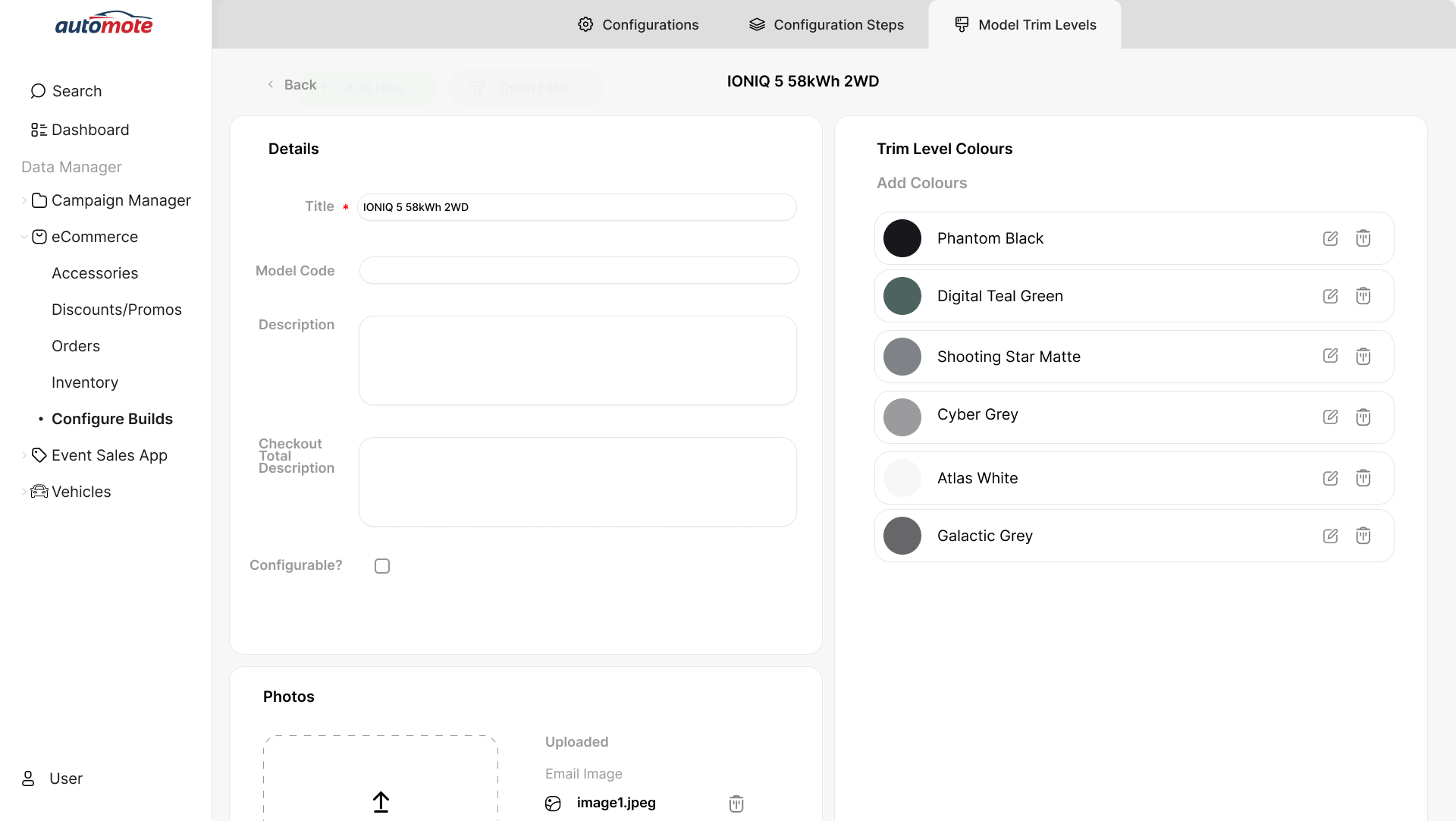Screen dimensions: 1456x821
Task: Collapse the eCommerce section
Action: (24, 237)
